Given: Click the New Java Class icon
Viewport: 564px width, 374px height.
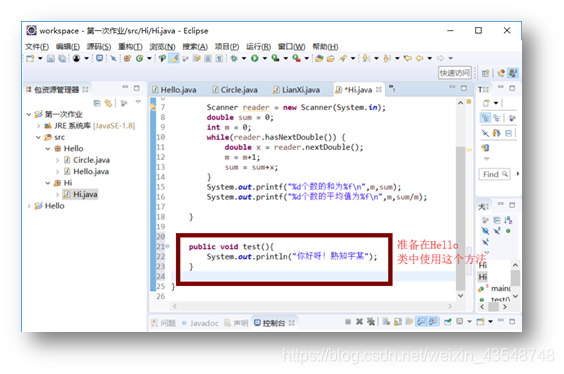Looking at the screenshot, I should pyautogui.click(x=139, y=58).
